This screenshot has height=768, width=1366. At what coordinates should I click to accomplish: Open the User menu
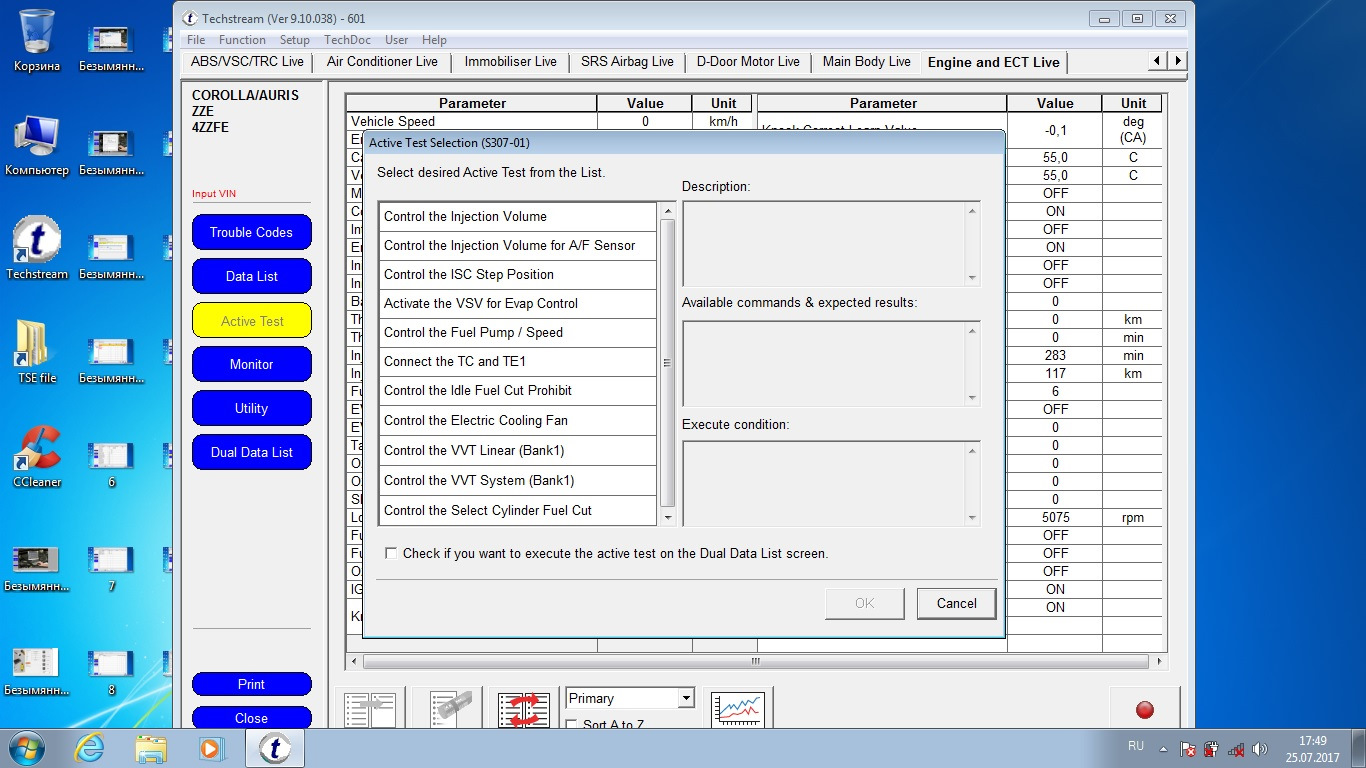point(397,40)
